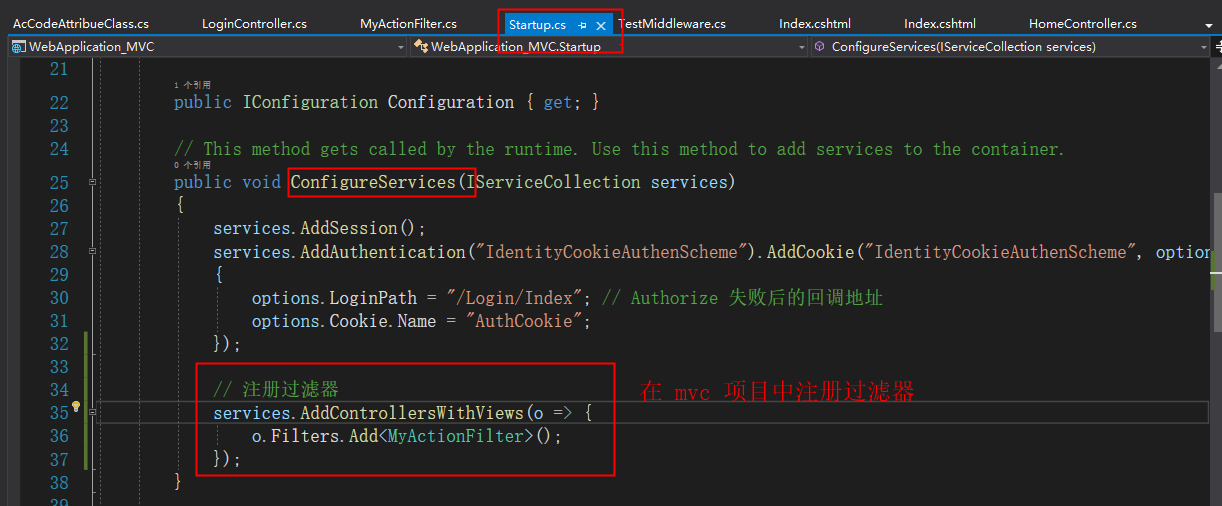Pin the Startup.cs tab
The width and height of the screenshot is (1222, 506).
(x=582, y=25)
